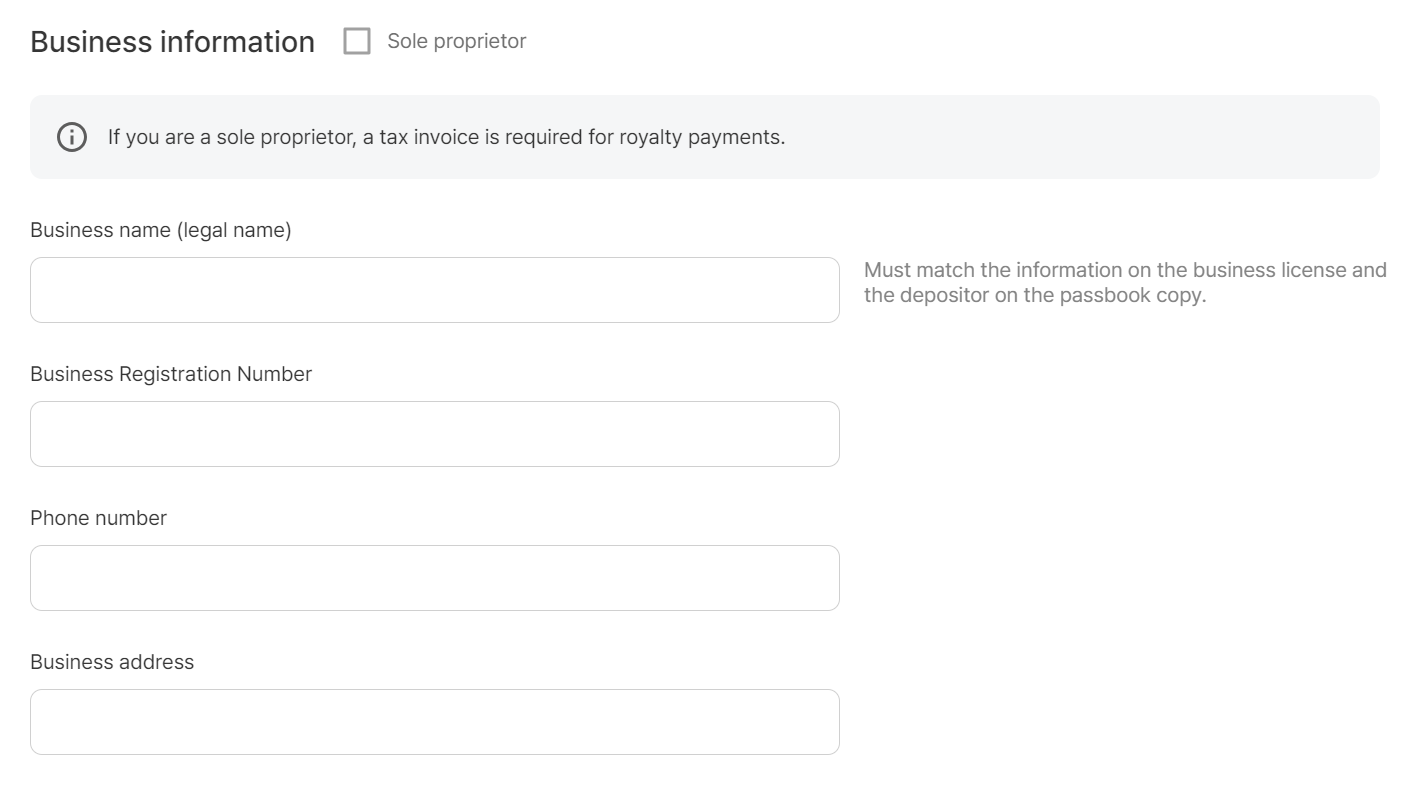1425x790 pixels.
Task: Check the box beside the Business information heading
Action: (x=356, y=41)
